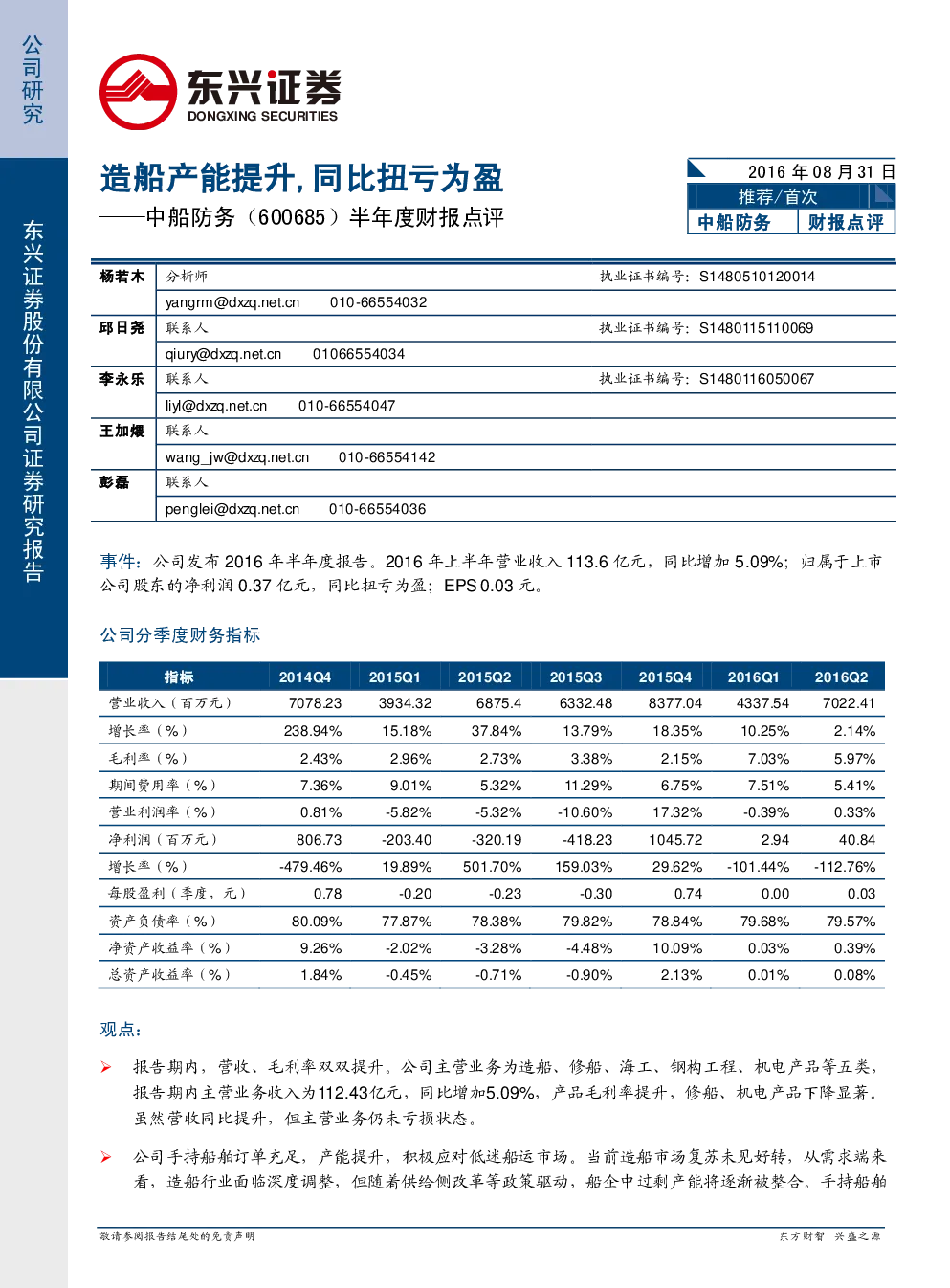
Task: Click the Dongxing Securities red logo
Action: click(139, 92)
